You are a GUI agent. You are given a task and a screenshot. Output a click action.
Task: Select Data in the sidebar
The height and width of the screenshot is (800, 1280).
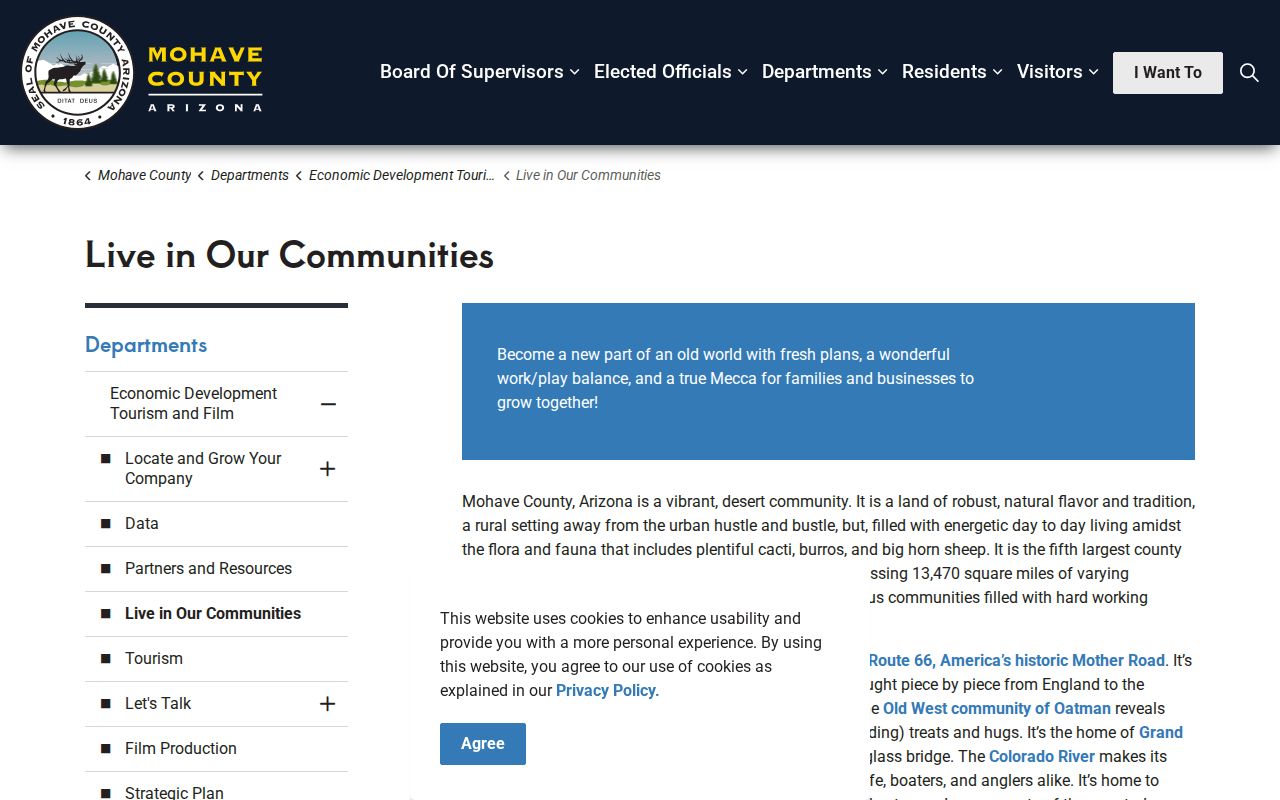click(x=142, y=523)
